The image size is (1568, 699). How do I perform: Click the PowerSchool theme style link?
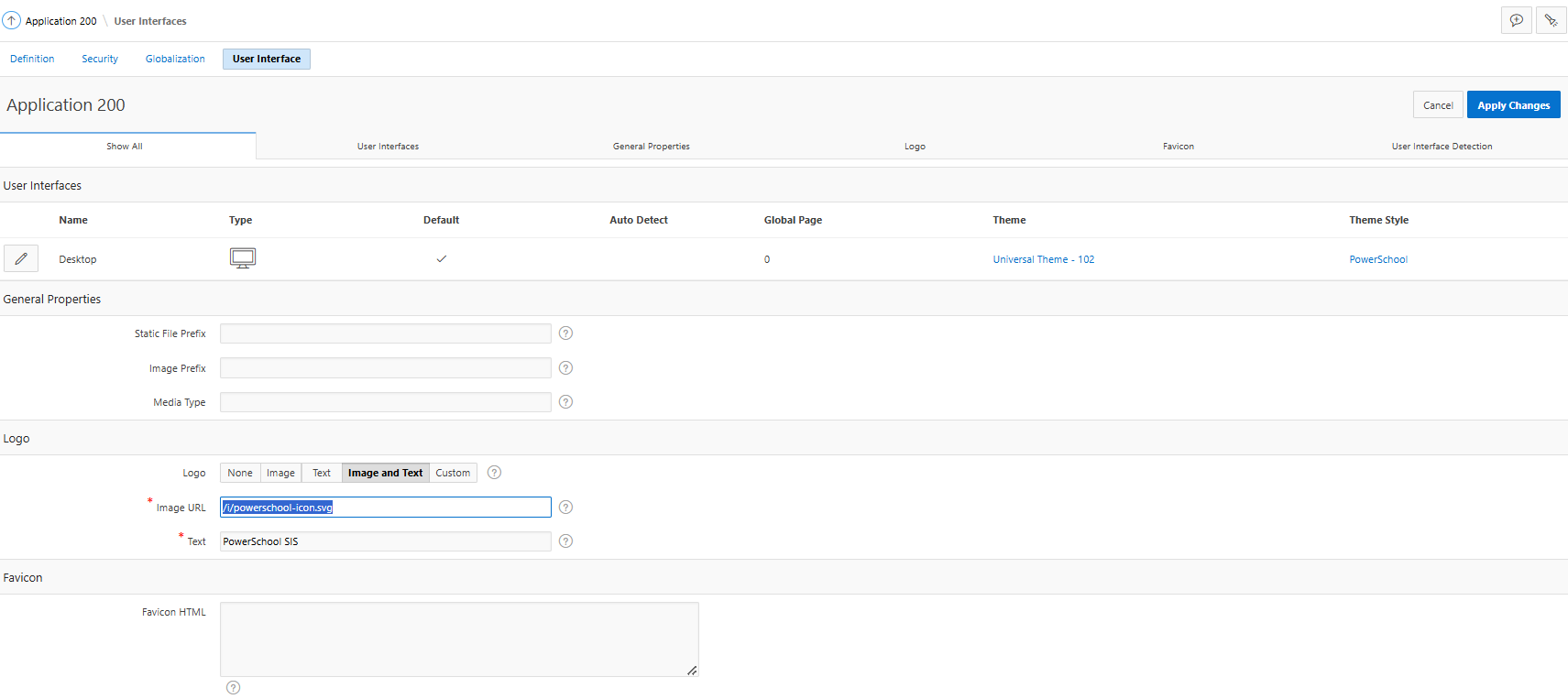pos(1377,259)
